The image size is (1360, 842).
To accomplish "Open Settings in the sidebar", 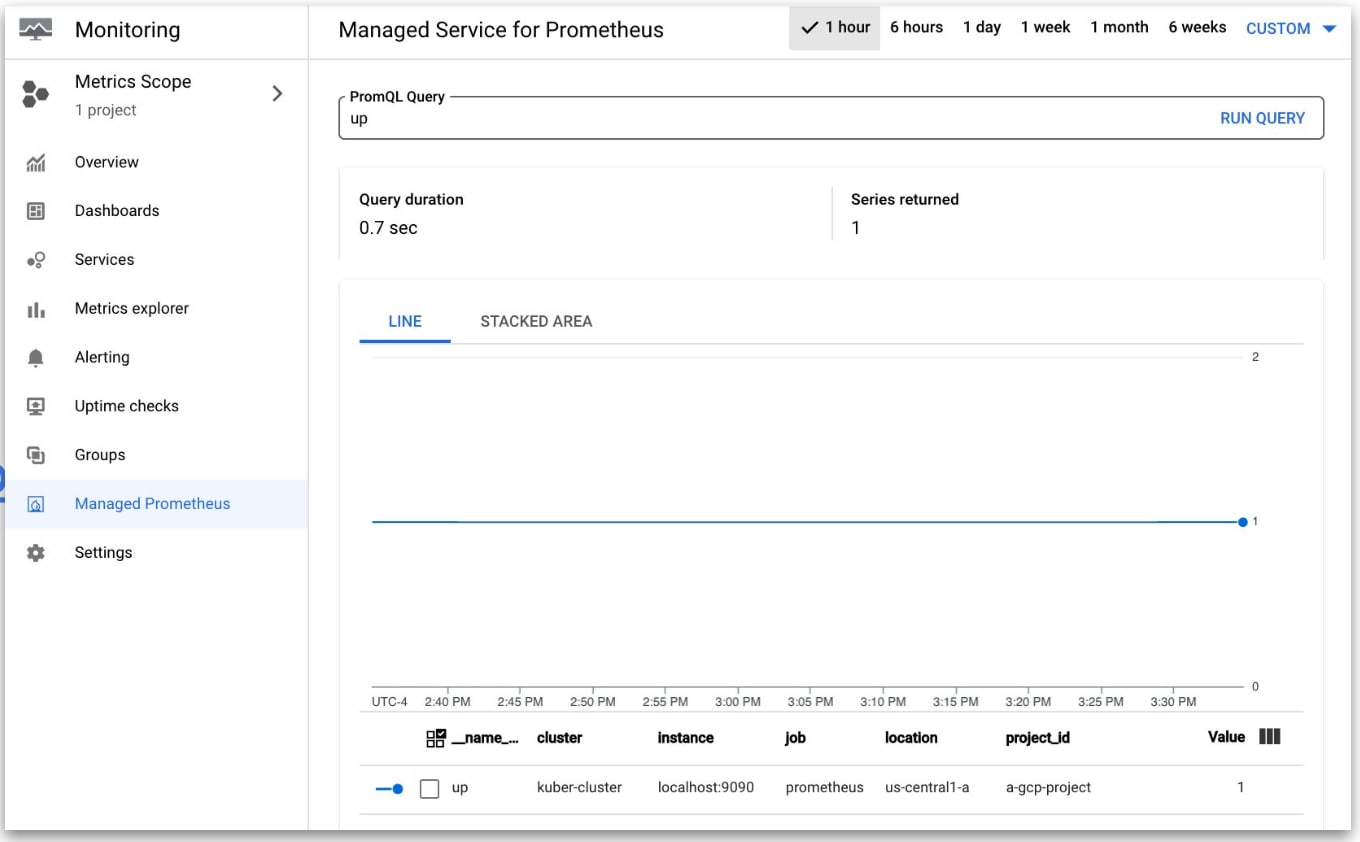I will 103,553.
